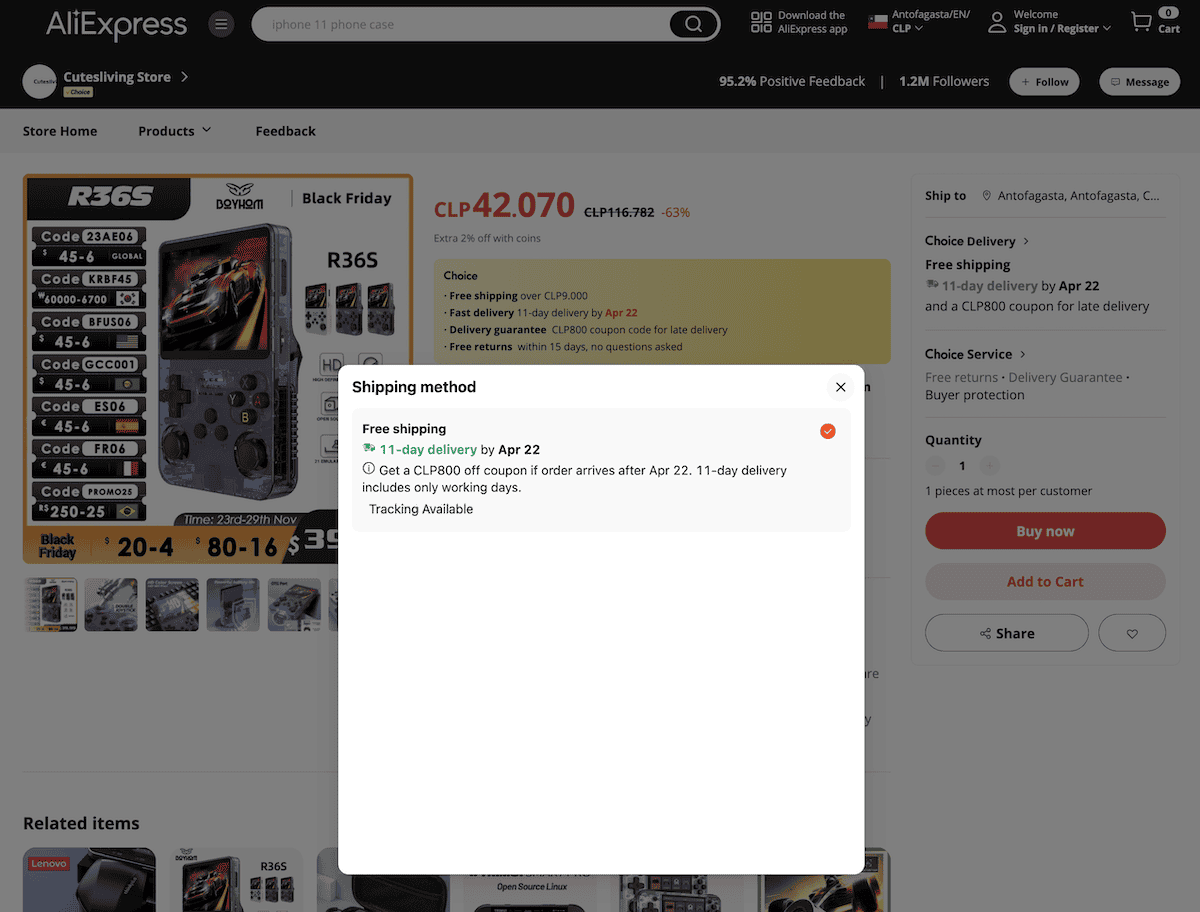Increase quantity with the plus stepper
The image size is (1200, 912).
(x=989, y=465)
